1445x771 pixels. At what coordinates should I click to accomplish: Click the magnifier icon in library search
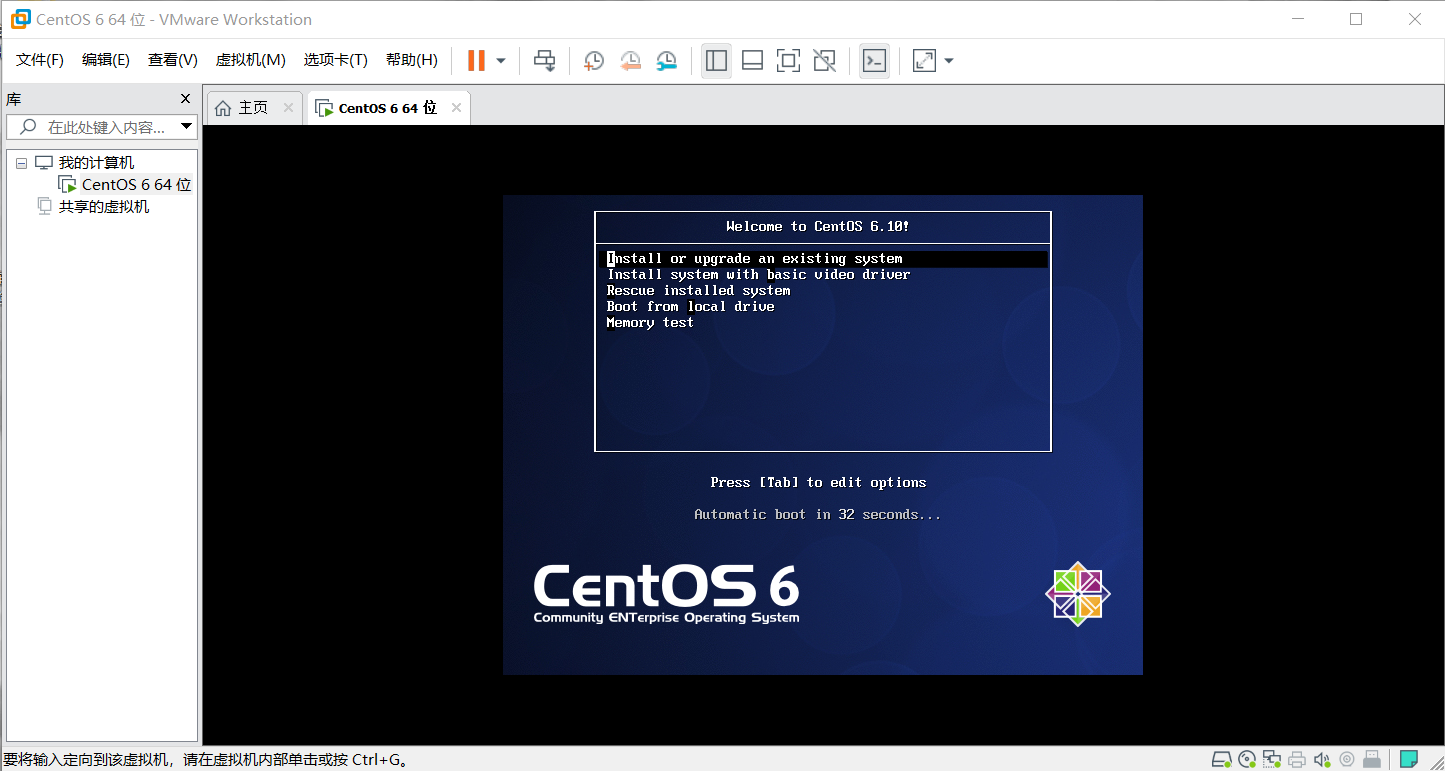point(28,127)
